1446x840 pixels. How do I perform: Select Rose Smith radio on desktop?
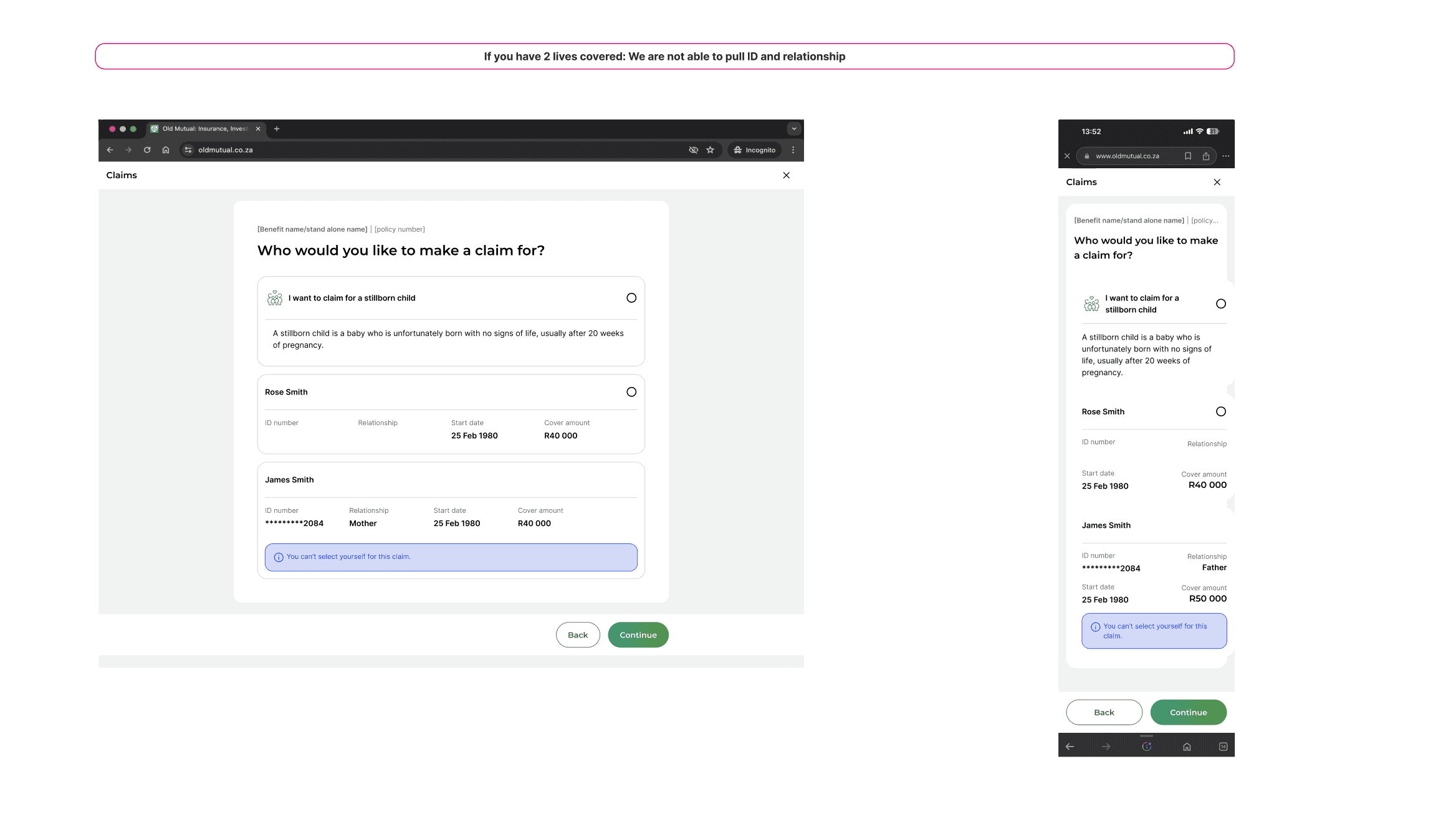tap(631, 392)
